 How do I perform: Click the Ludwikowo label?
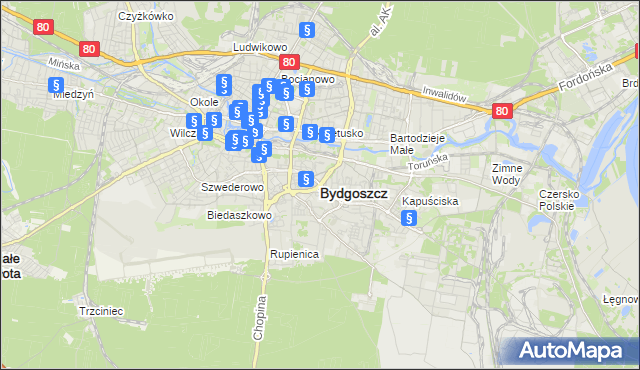click(x=260, y=47)
